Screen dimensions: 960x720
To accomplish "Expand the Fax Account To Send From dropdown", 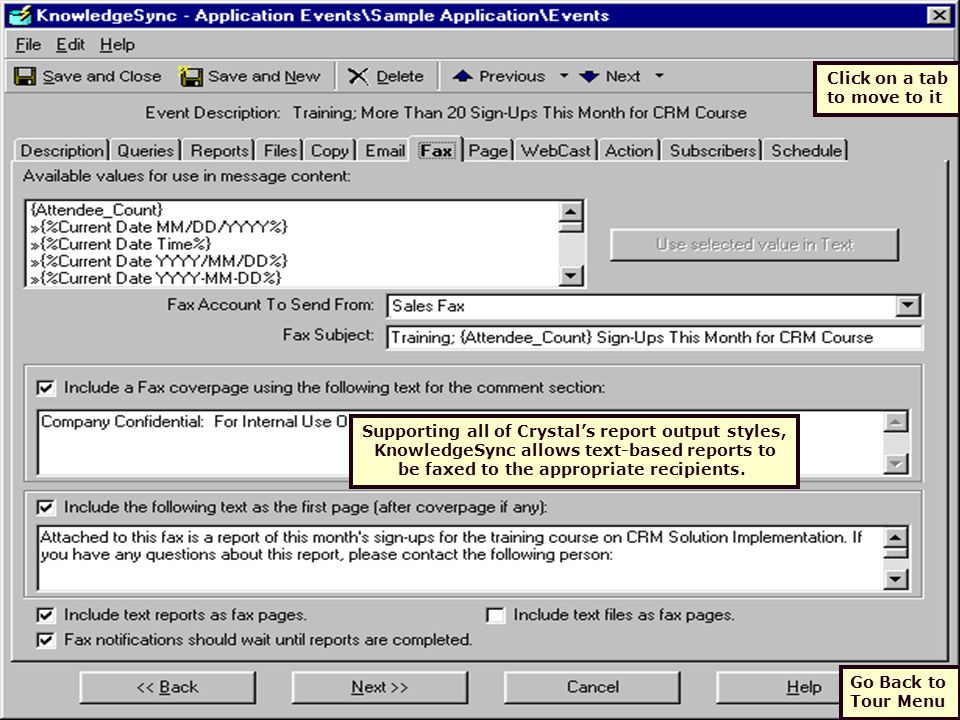I will click(908, 305).
